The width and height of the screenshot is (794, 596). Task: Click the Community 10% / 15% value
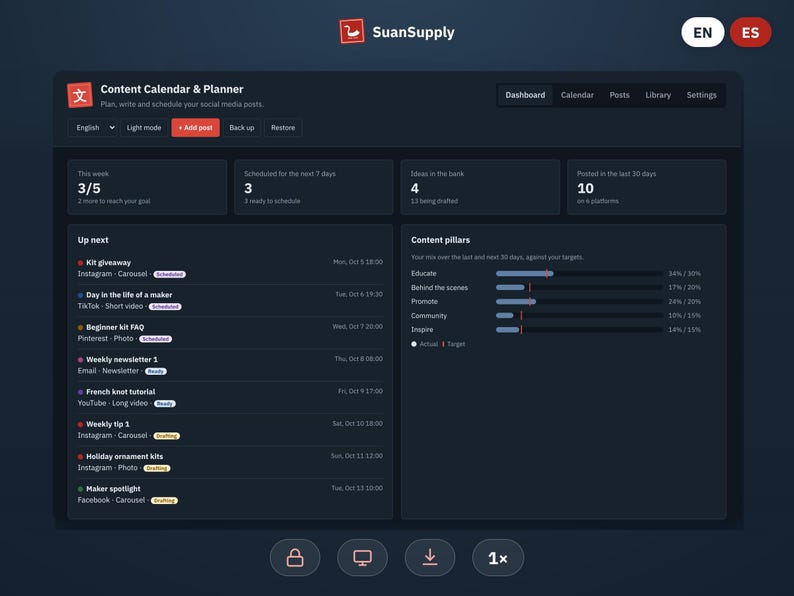pyautogui.click(x=685, y=315)
